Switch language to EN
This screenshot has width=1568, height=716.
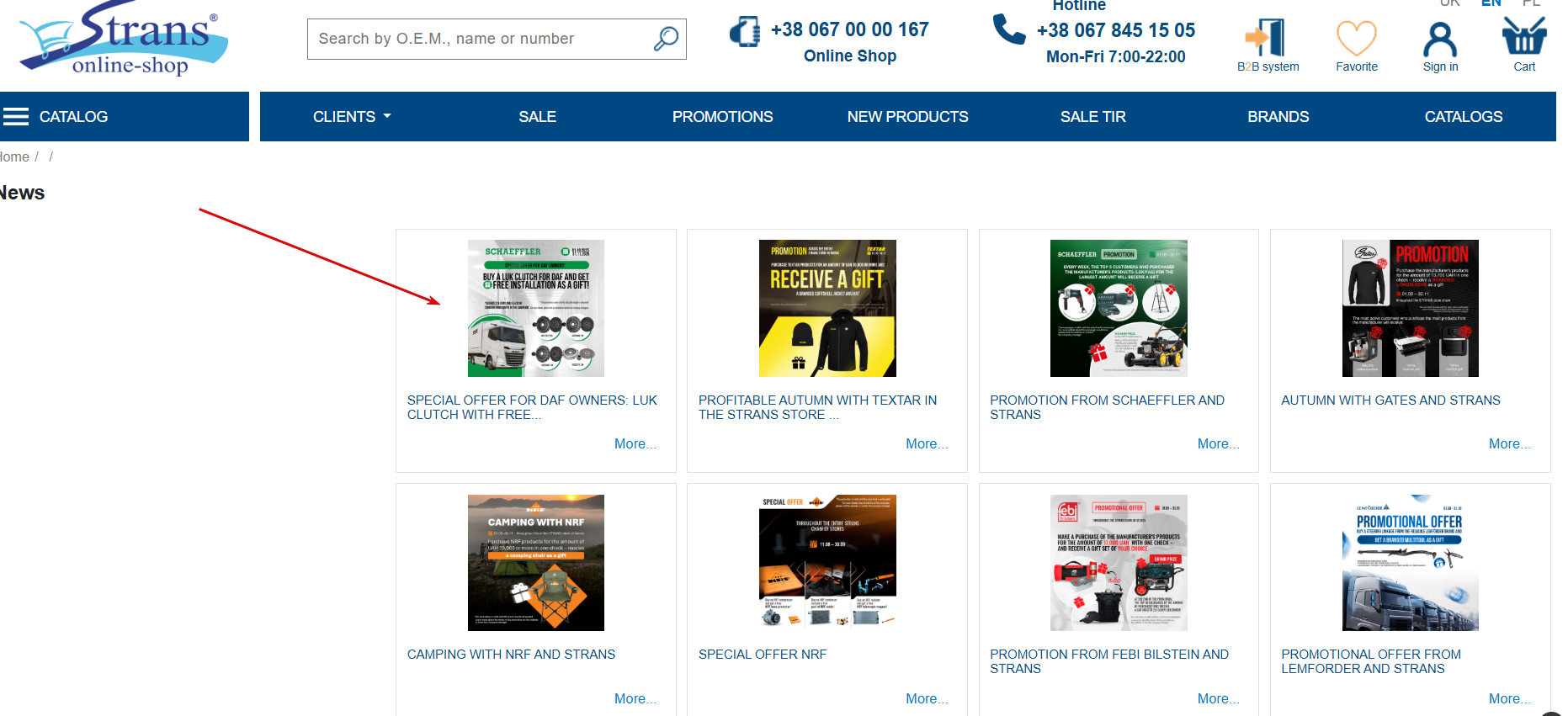[1491, 3]
